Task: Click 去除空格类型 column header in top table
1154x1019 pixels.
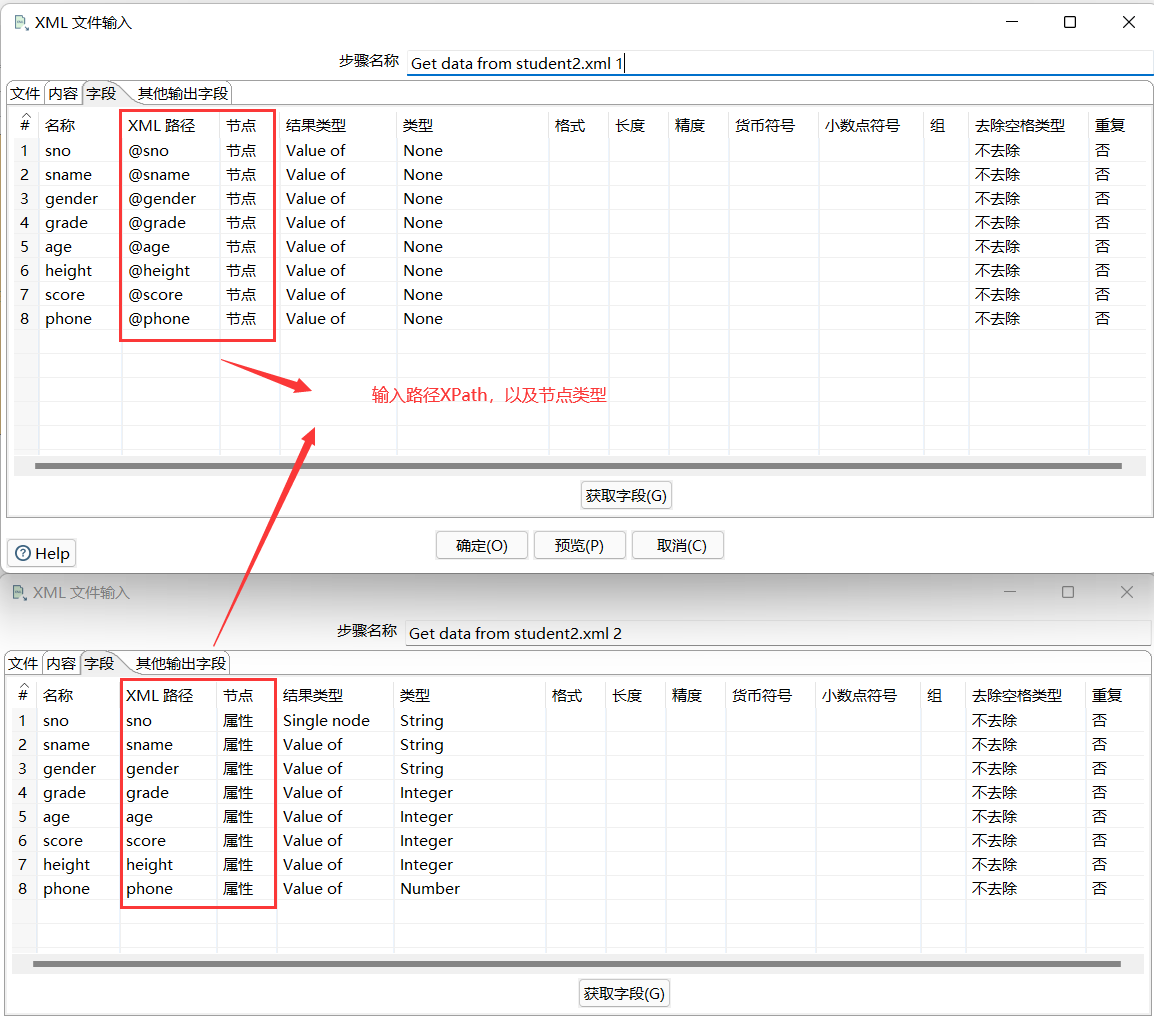Action: [1019, 126]
